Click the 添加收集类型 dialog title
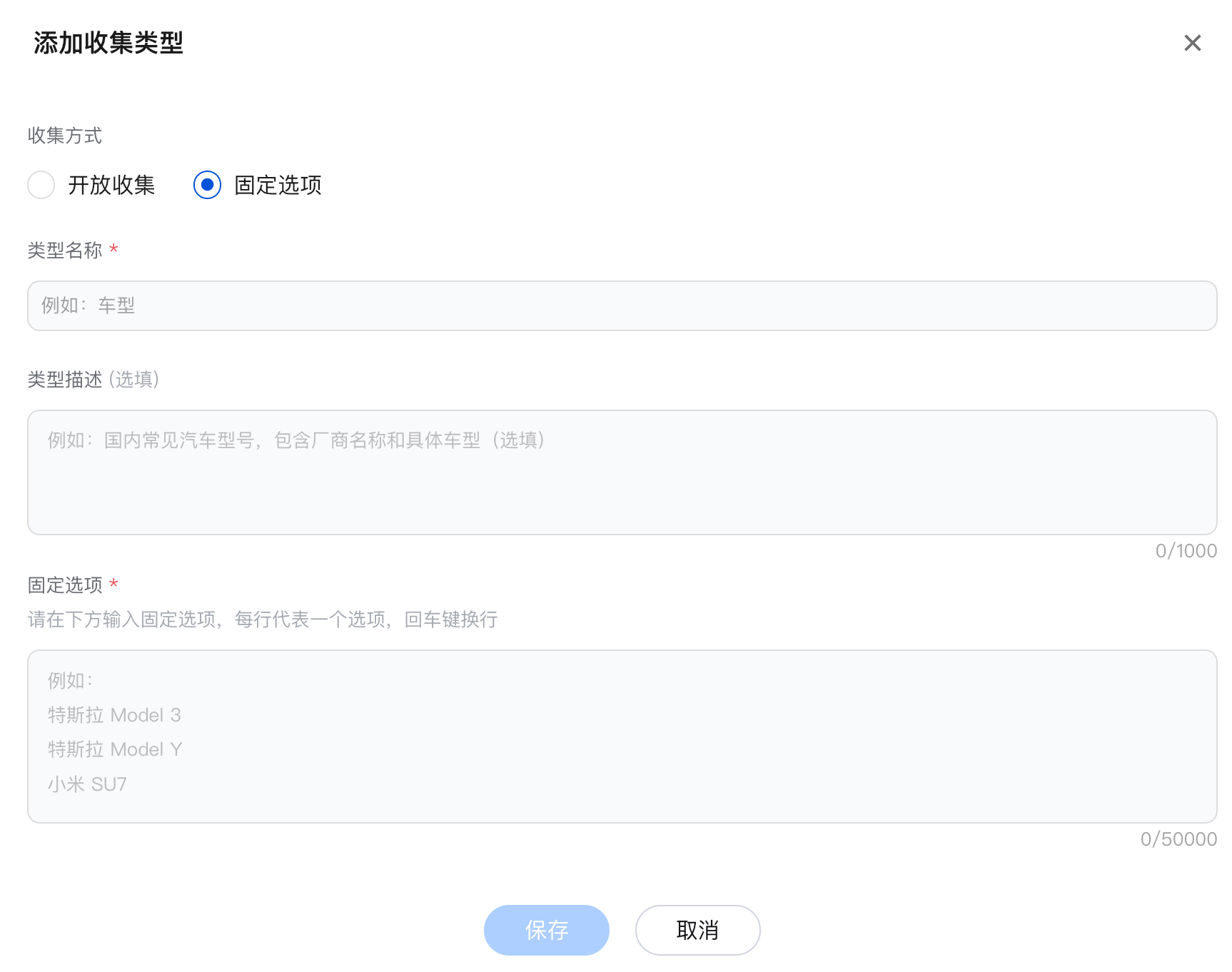 coord(108,43)
